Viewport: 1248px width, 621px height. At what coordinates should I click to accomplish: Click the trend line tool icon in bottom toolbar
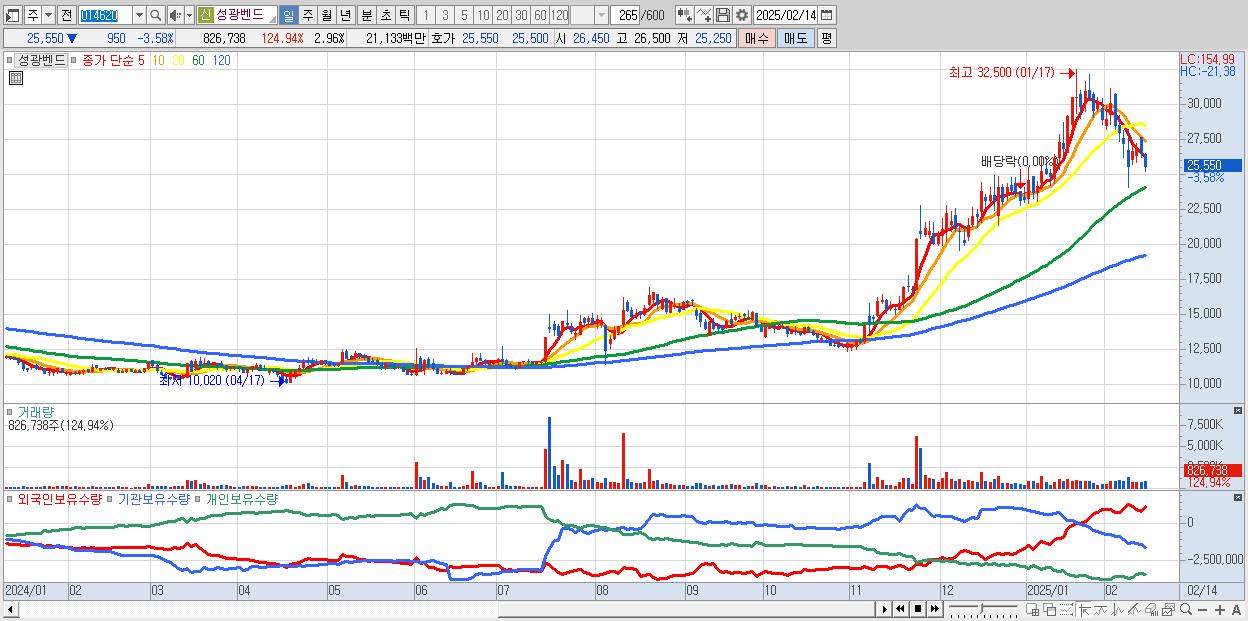(1101, 609)
